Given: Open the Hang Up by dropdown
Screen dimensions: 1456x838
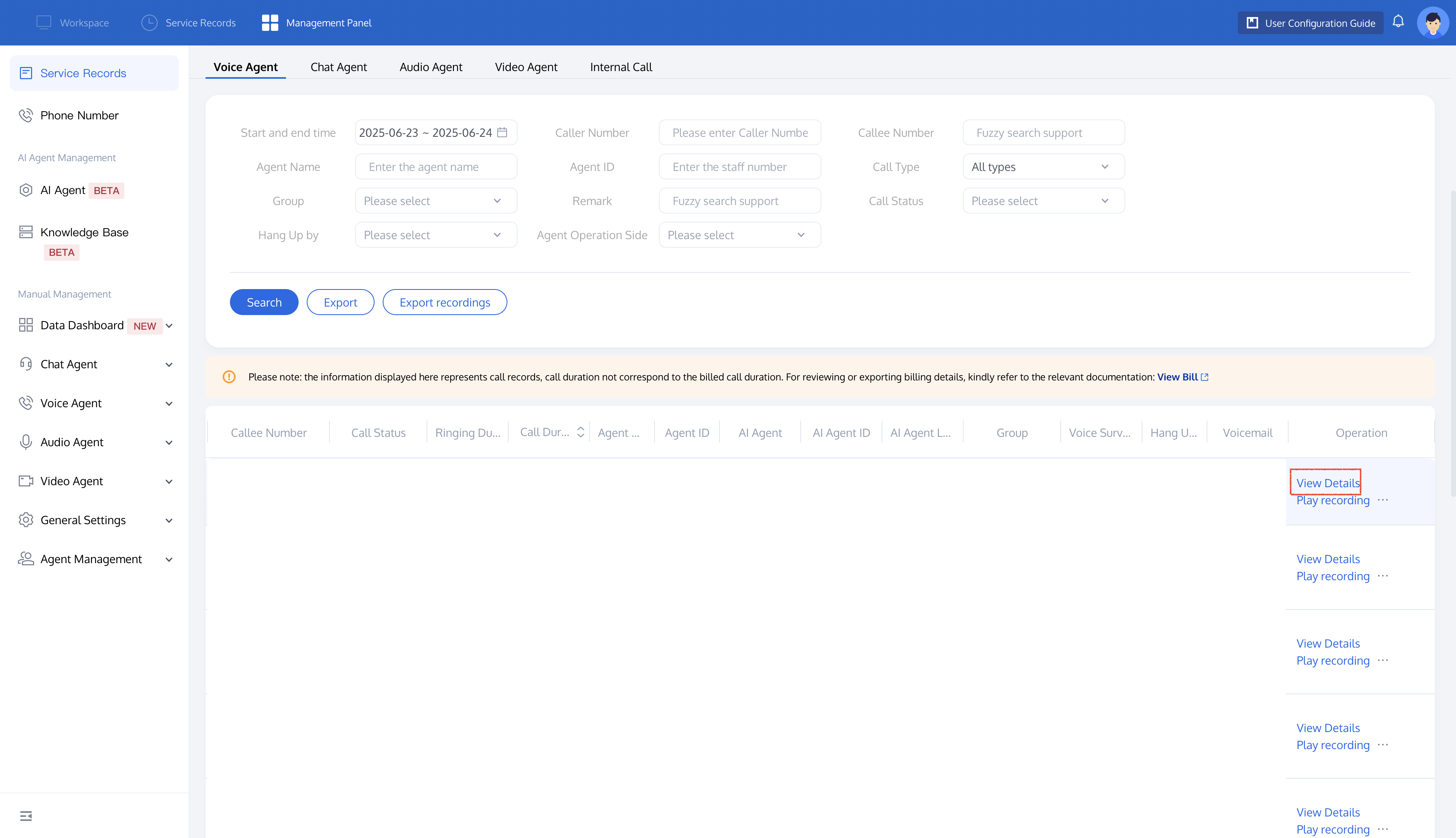Looking at the screenshot, I should coord(436,235).
